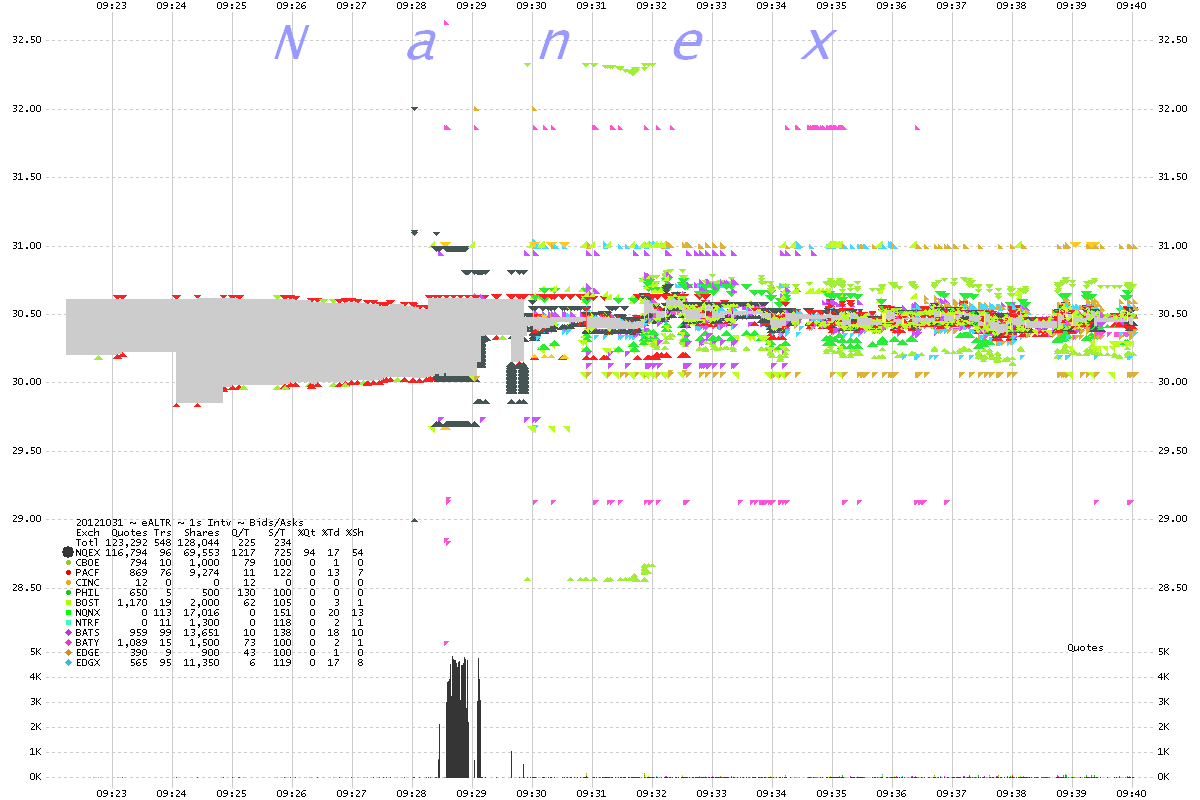Click the NQEX dark circle legend marker
Image resolution: width=1200 pixels, height=800 pixels.
[68, 553]
